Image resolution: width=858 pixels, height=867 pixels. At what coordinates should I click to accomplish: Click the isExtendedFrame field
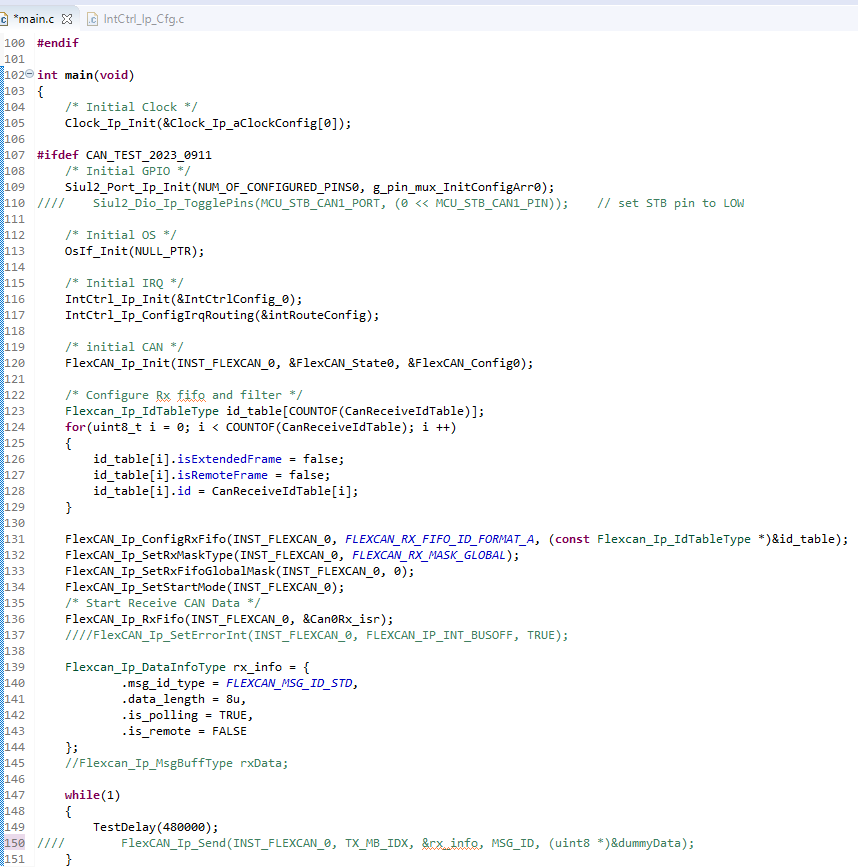229,459
